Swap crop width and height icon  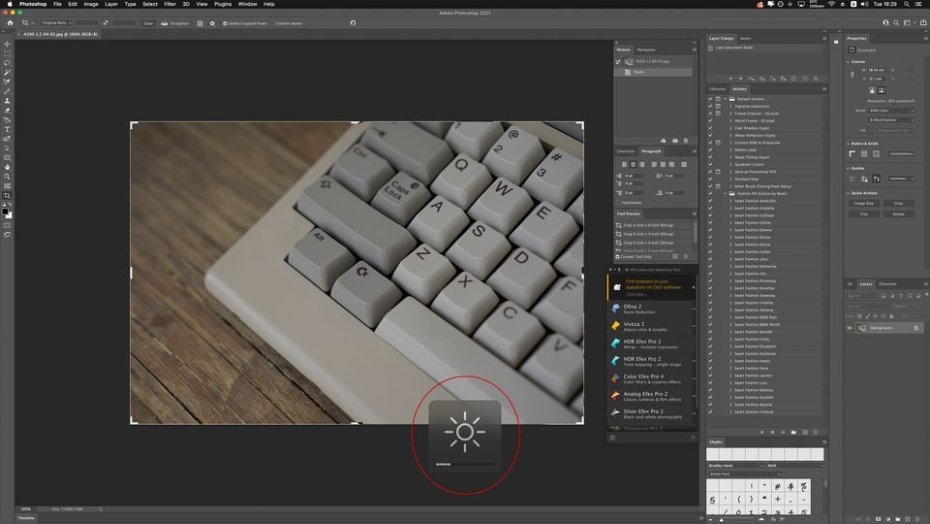pyautogui.click(x=106, y=23)
